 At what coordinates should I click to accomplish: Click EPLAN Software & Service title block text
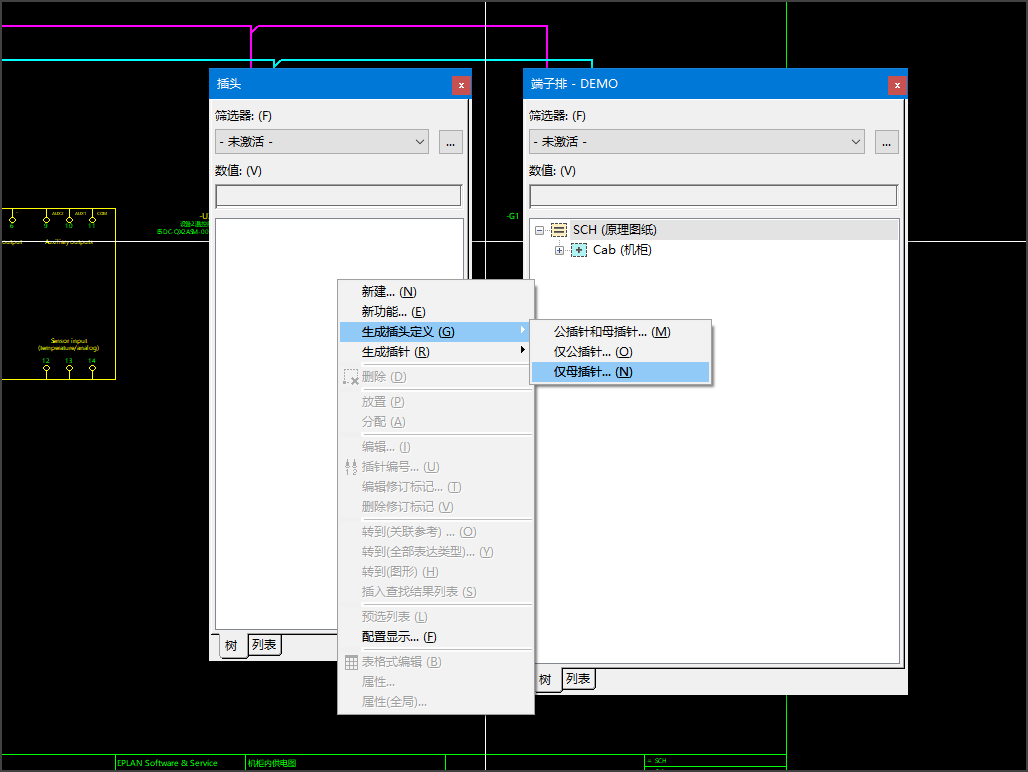coord(167,763)
